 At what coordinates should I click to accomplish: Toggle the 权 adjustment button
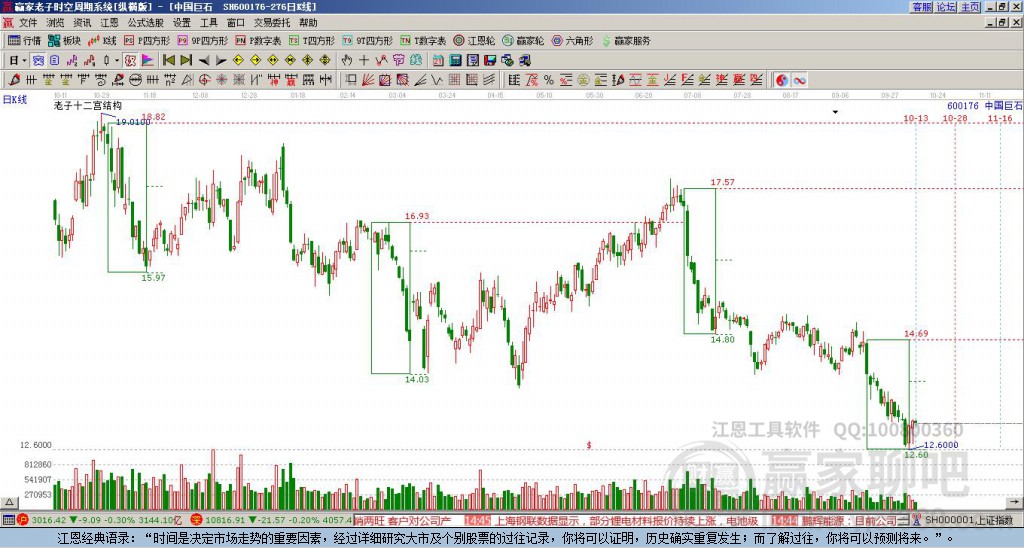click(x=130, y=61)
